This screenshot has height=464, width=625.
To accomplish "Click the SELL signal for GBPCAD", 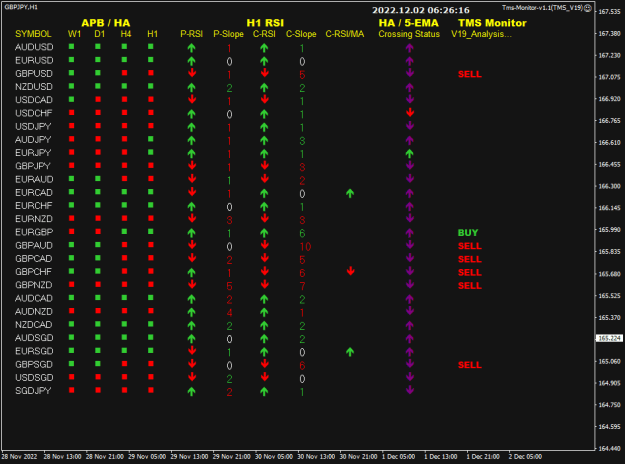I will pyautogui.click(x=470, y=259).
